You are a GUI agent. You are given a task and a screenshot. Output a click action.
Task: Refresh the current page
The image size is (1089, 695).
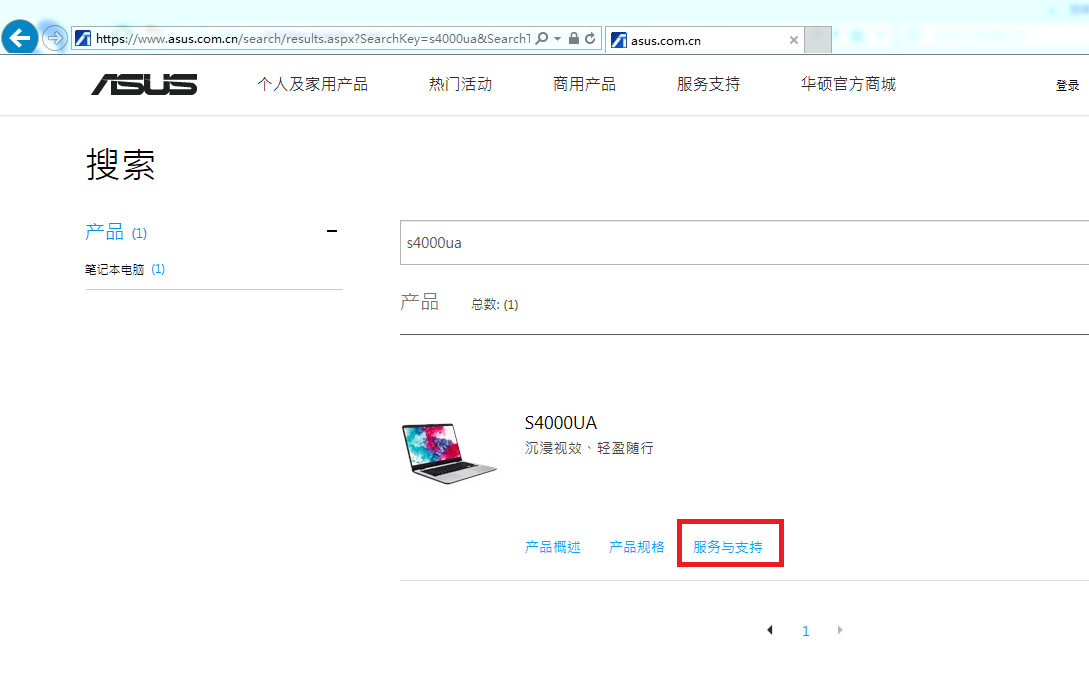pos(588,38)
